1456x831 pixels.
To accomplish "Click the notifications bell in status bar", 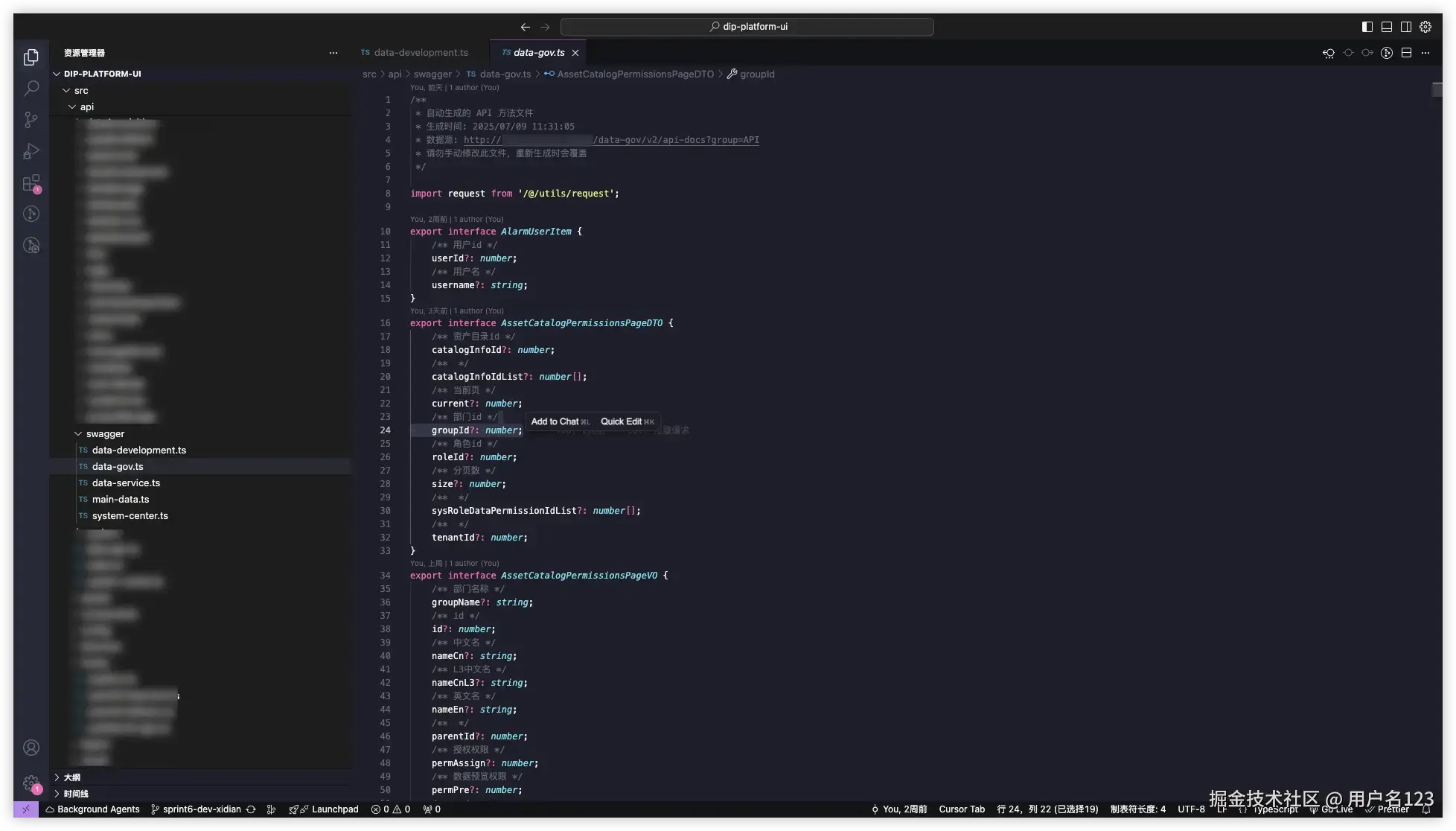I will tap(1426, 809).
